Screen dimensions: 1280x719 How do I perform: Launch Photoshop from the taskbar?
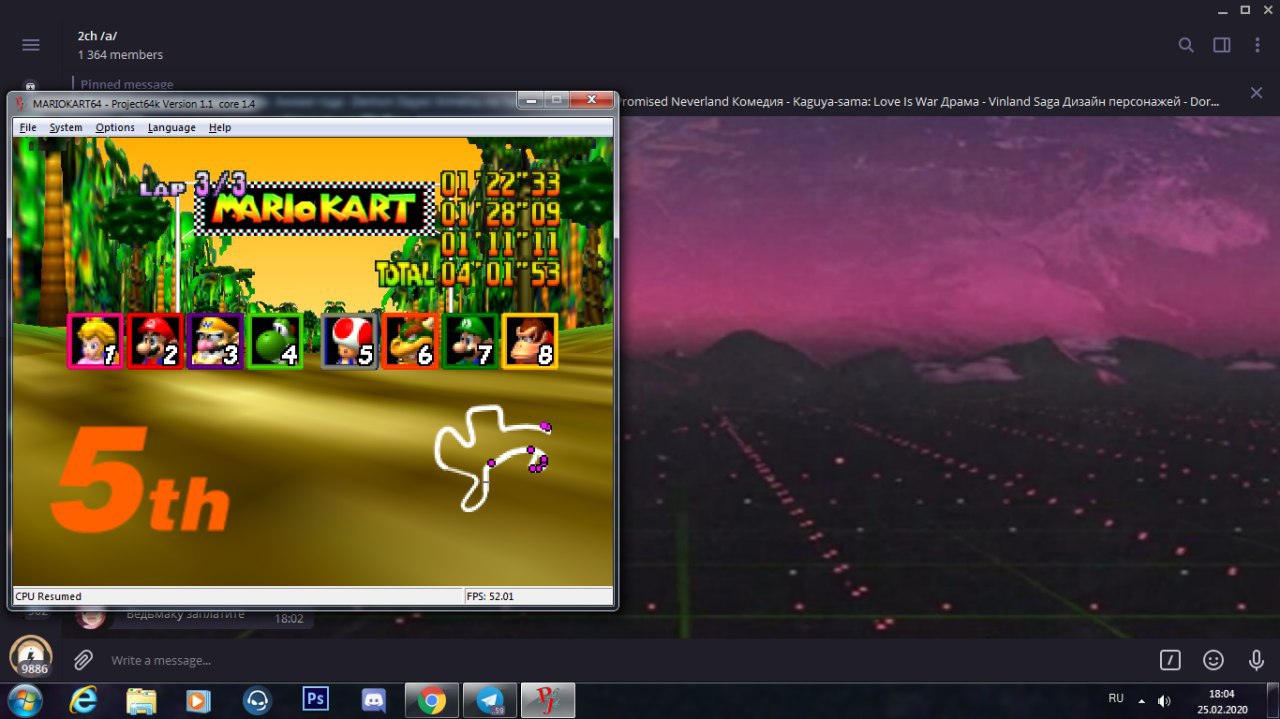[x=315, y=698]
